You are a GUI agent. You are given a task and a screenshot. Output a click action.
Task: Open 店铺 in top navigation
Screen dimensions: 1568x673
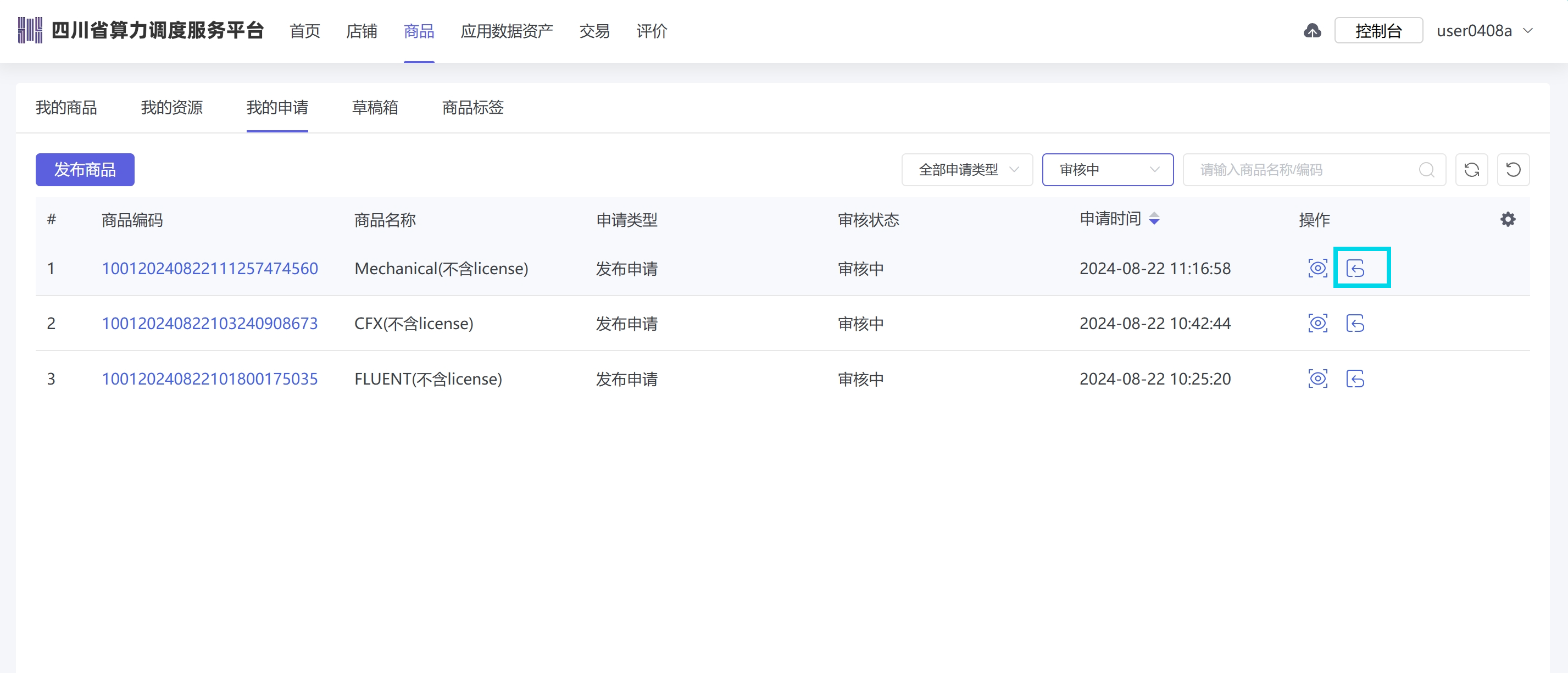pyautogui.click(x=362, y=31)
